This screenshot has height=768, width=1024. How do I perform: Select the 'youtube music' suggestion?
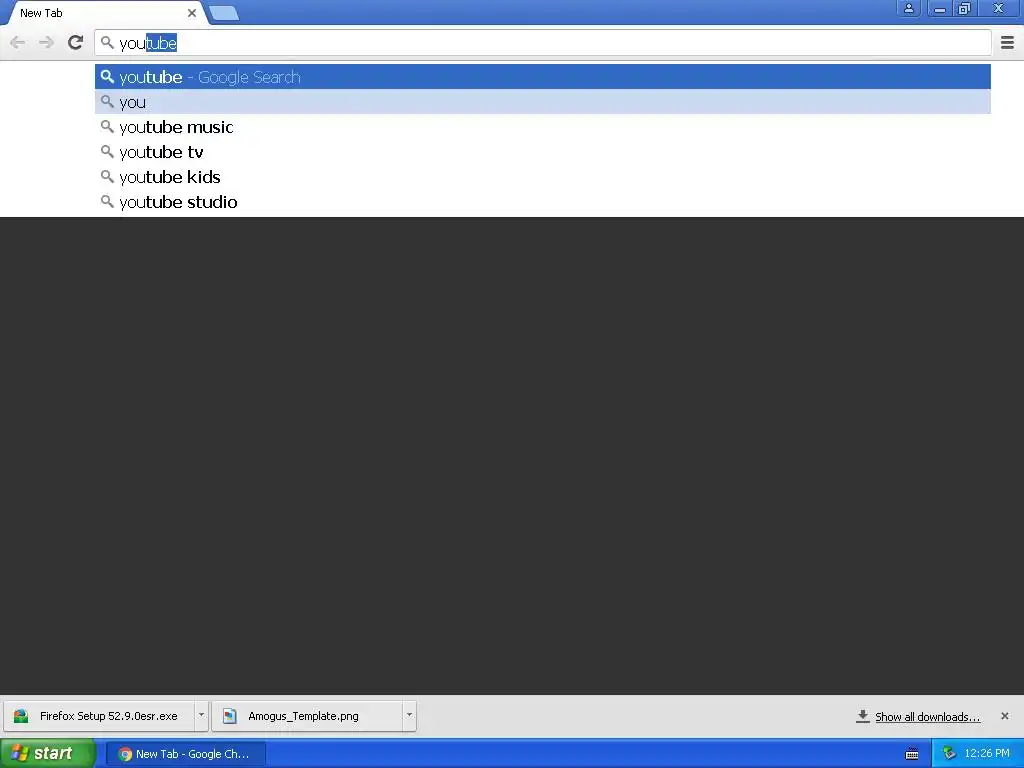click(543, 127)
